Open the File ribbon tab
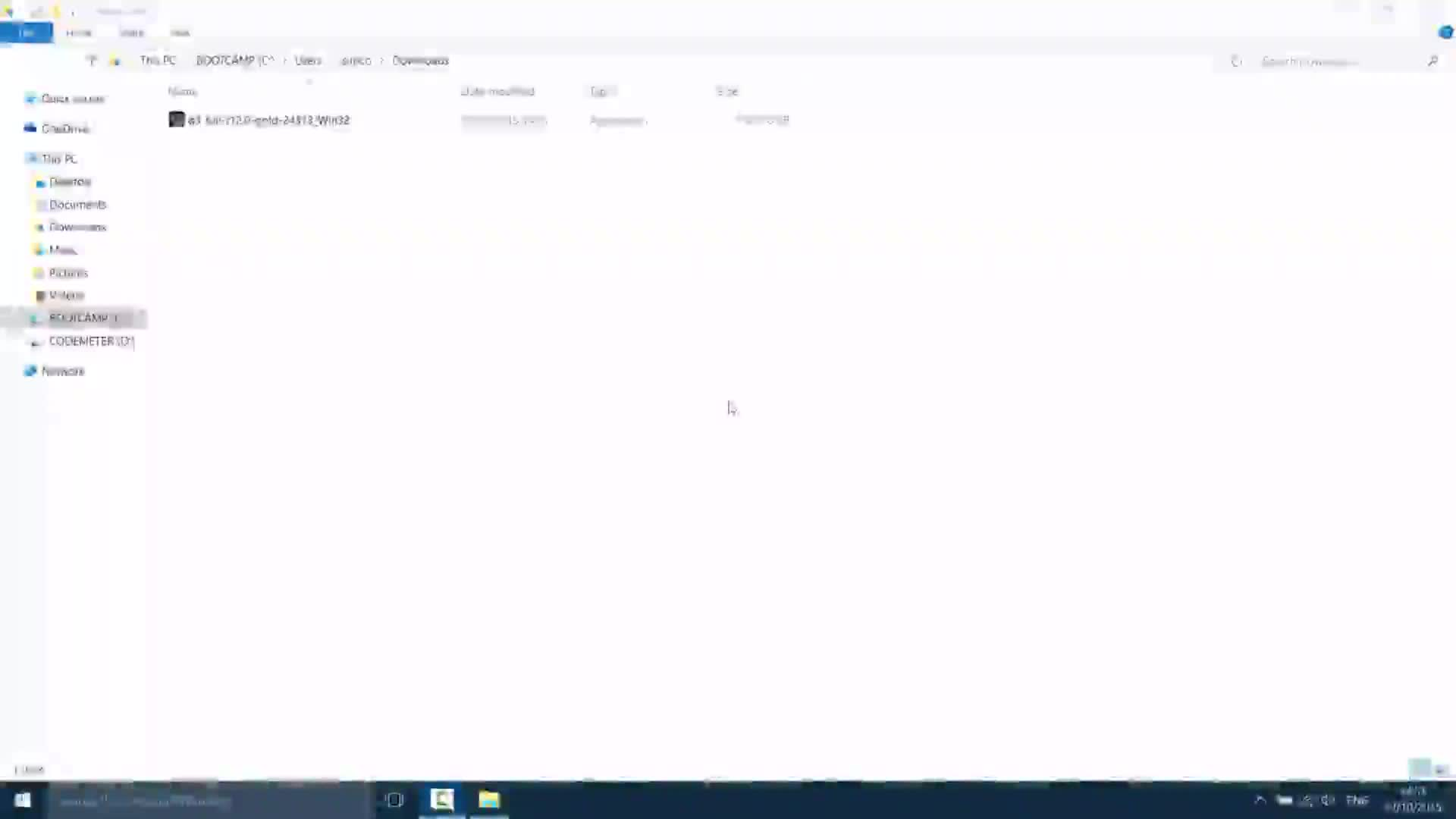This screenshot has height=819, width=1456. click(26, 33)
